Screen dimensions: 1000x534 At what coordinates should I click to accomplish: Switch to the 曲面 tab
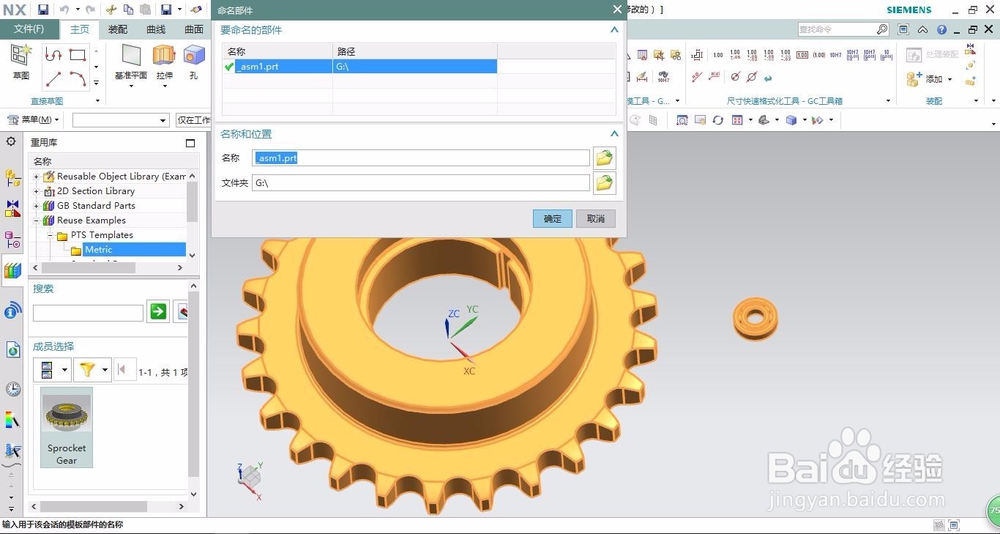click(x=194, y=29)
